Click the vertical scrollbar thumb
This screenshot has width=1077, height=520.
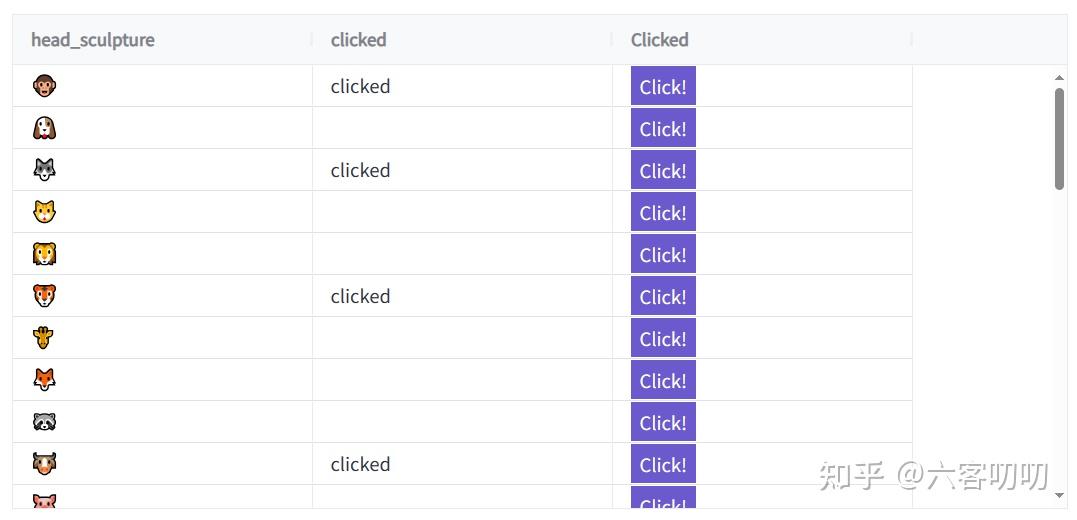pos(1058,138)
